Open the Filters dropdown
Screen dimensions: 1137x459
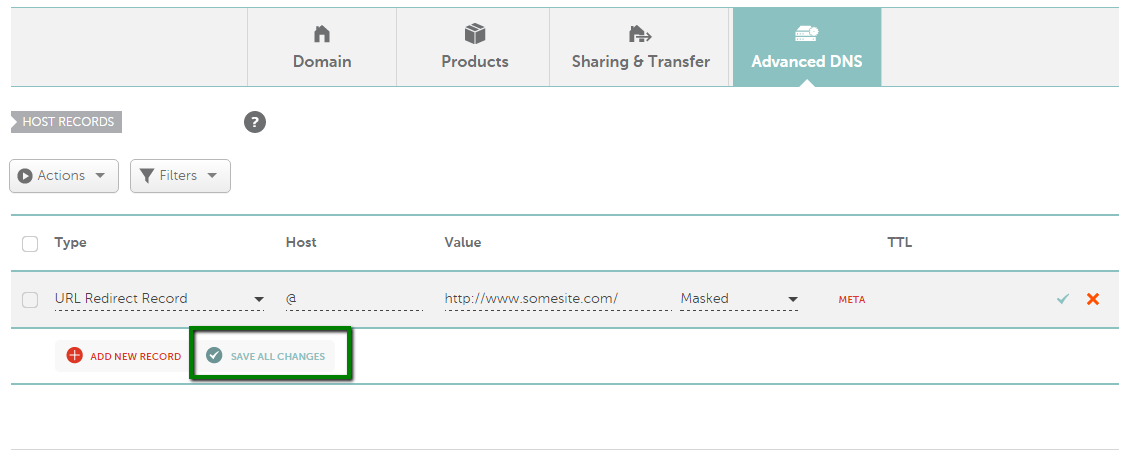click(x=181, y=176)
